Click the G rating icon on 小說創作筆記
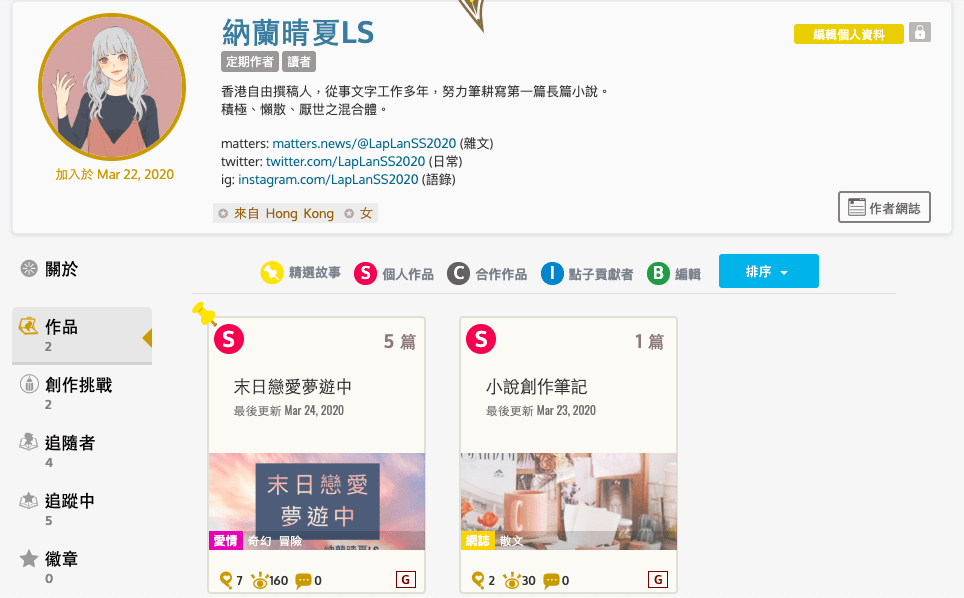964x598 pixels. pos(658,580)
